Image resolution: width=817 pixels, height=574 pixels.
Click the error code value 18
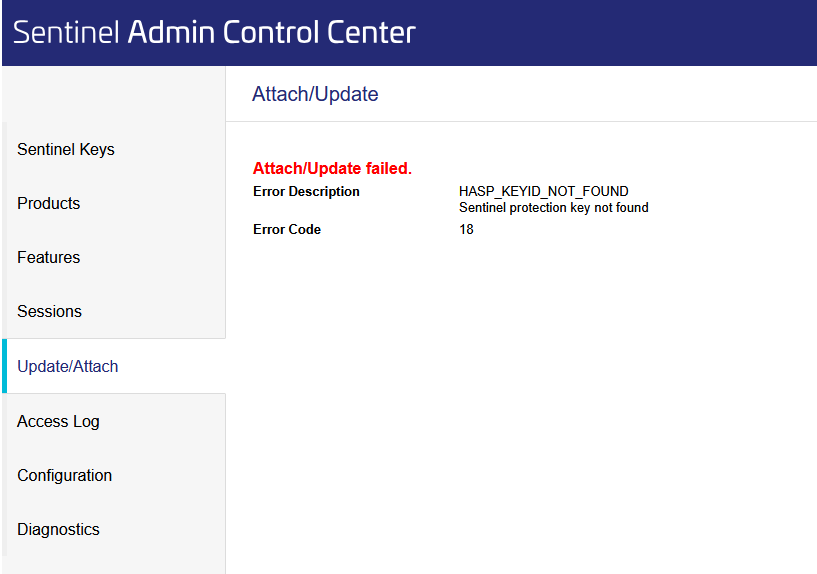coord(466,230)
